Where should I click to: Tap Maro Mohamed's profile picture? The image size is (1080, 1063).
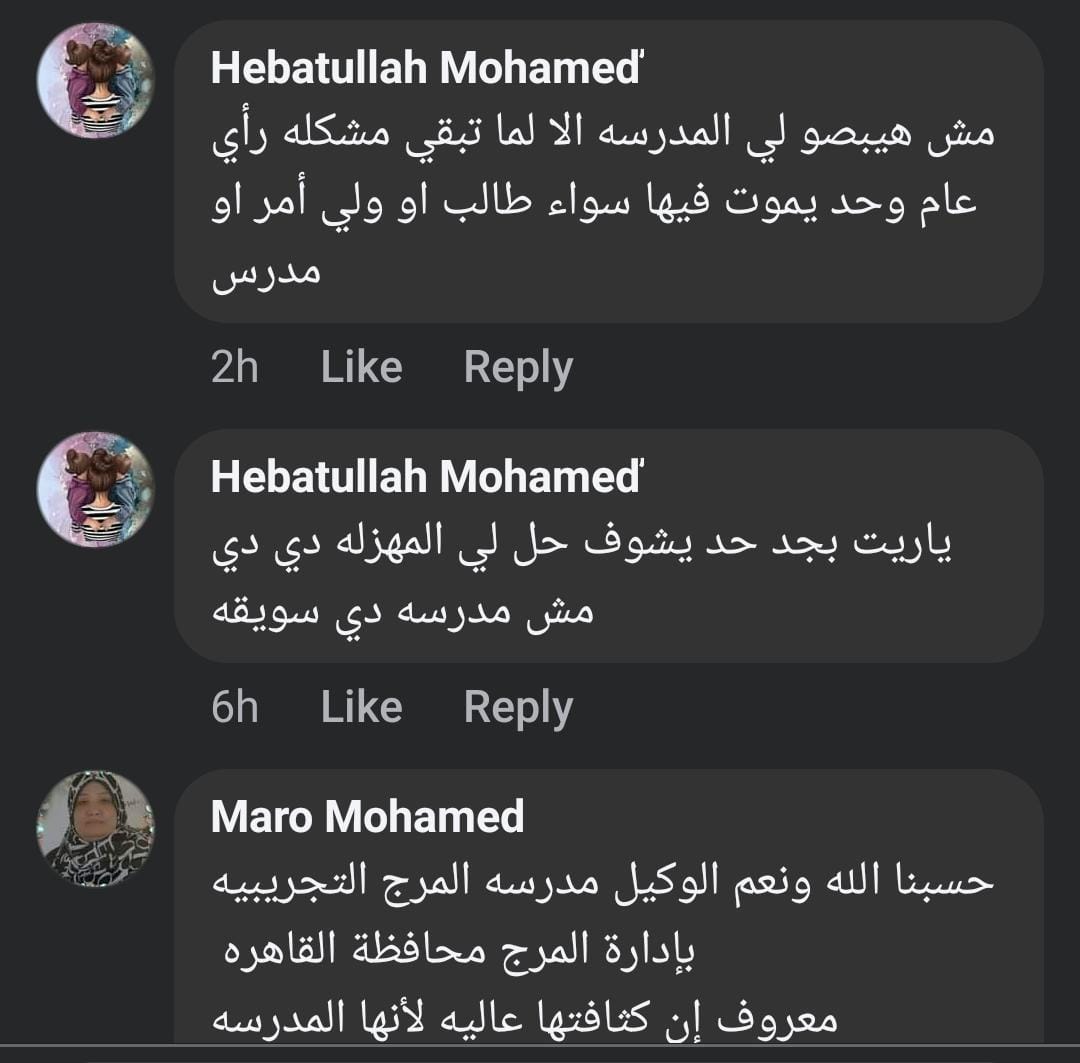pyautogui.click(x=95, y=828)
